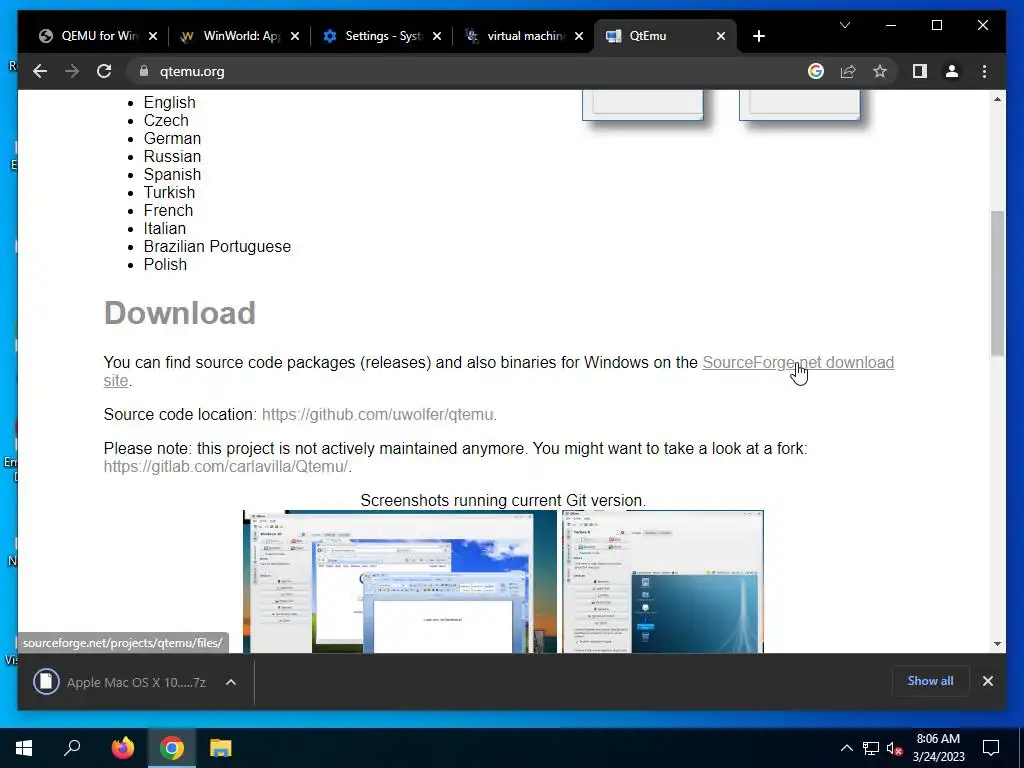Open the left Windows XP screenshot thumbnail
Viewport: 1024px width, 768px height.
tap(400, 582)
